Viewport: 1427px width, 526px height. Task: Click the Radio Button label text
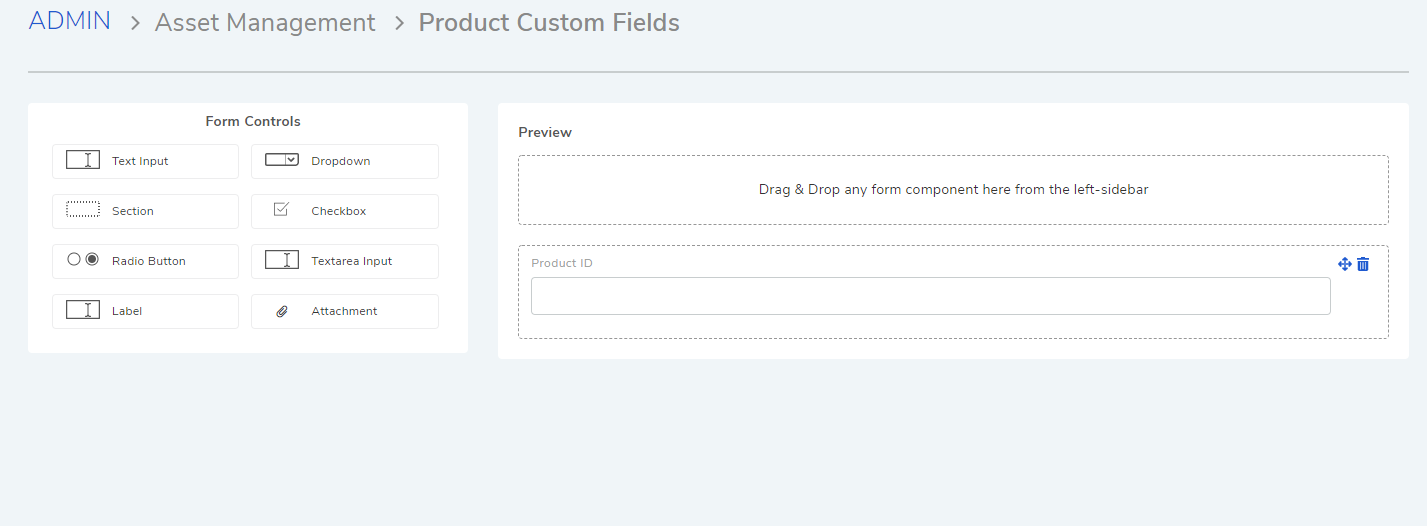pyautogui.click(x=149, y=261)
